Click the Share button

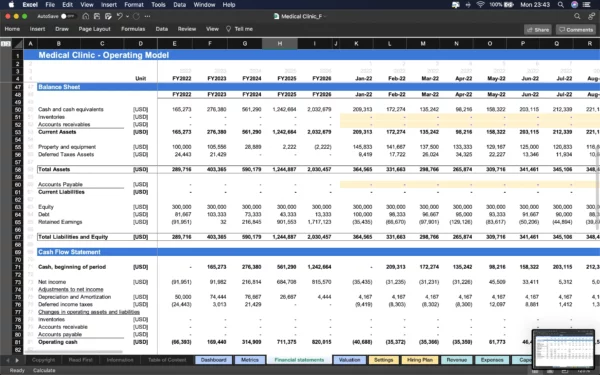point(538,29)
